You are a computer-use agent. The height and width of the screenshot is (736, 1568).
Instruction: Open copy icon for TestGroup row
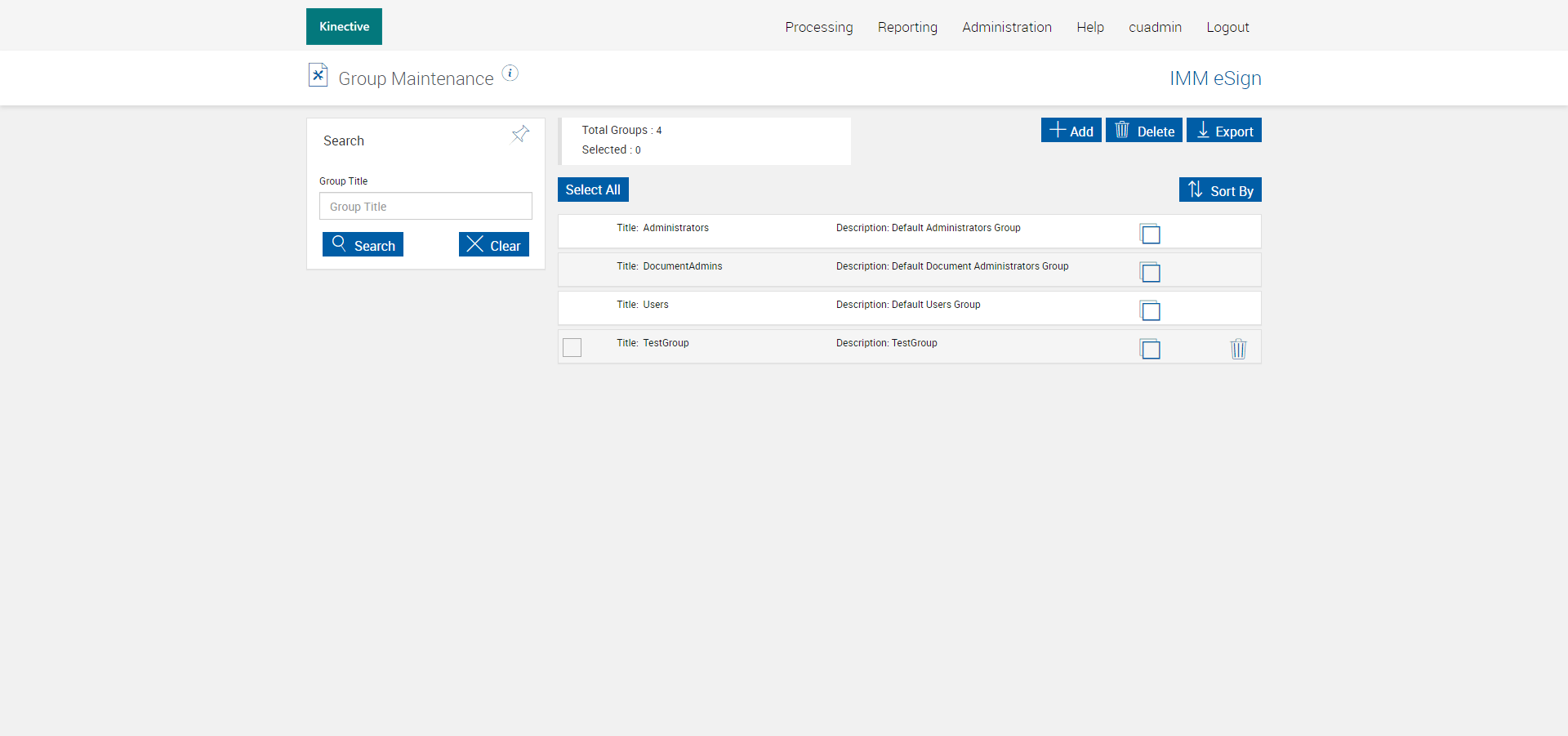click(x=1150, y=349)
